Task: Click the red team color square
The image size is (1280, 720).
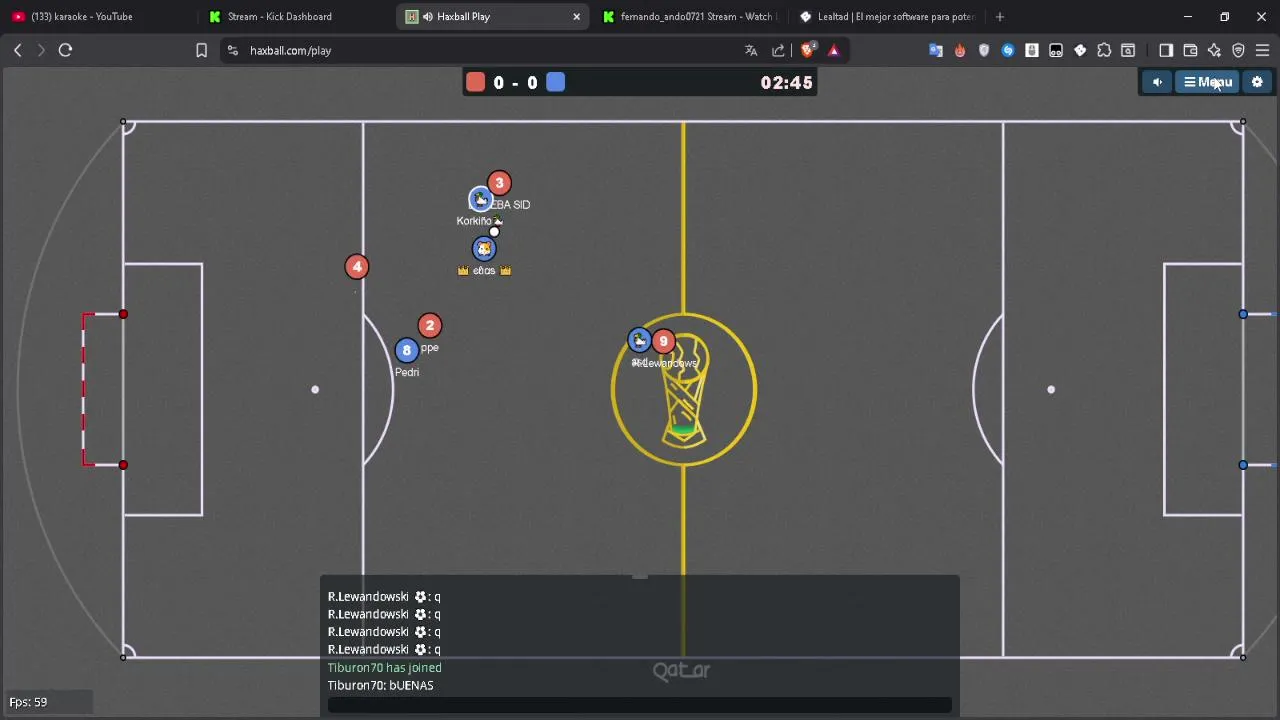Action: pos(475,82)
